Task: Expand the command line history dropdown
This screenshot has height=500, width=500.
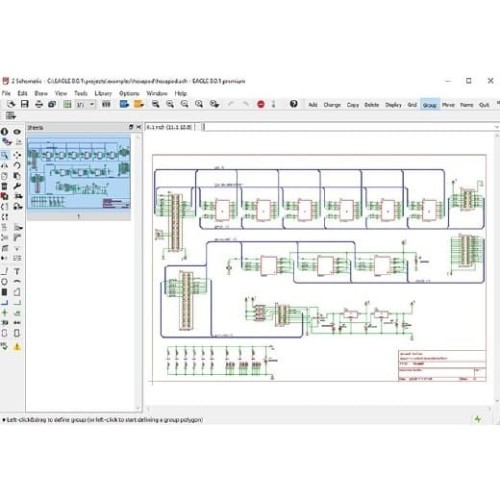Action: 496,127
